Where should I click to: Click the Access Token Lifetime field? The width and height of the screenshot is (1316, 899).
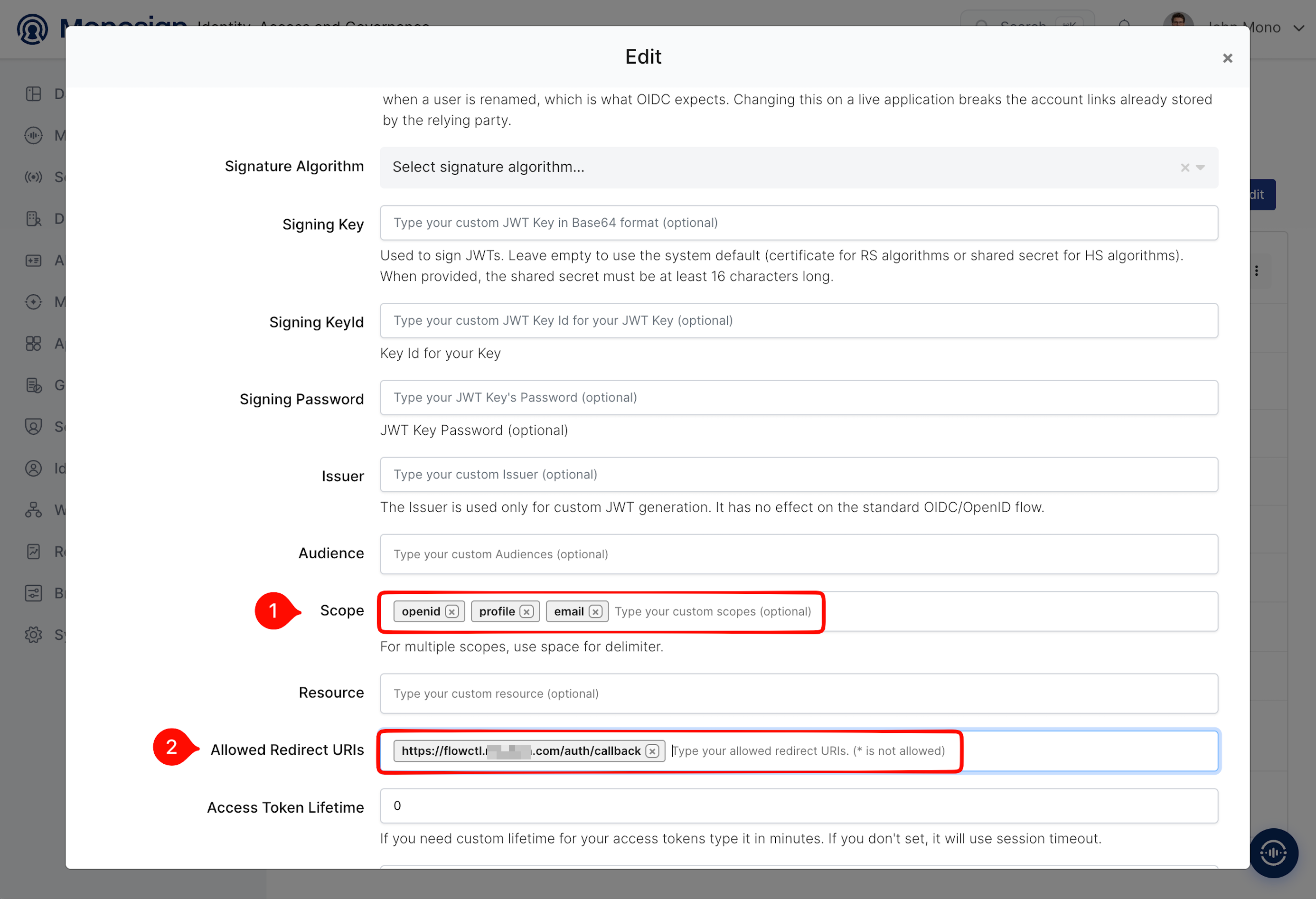(799, 806)
